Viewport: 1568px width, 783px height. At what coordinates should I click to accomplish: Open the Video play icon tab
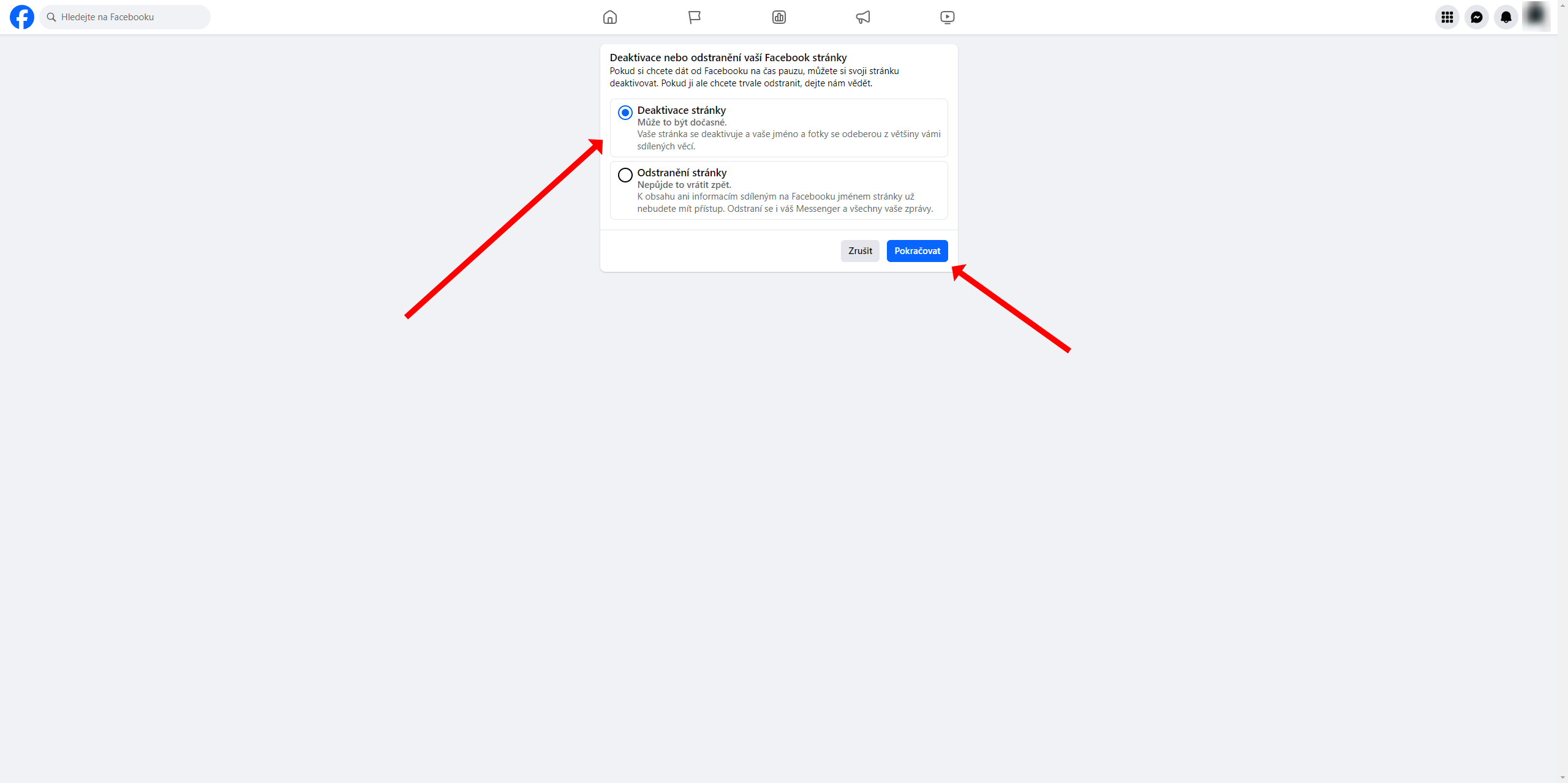click(x=947, y=17)
